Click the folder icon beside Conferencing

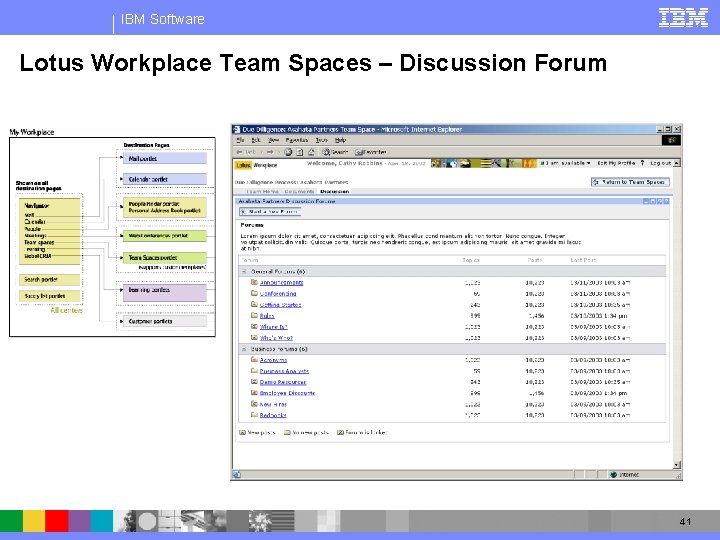tap(254, 293)
